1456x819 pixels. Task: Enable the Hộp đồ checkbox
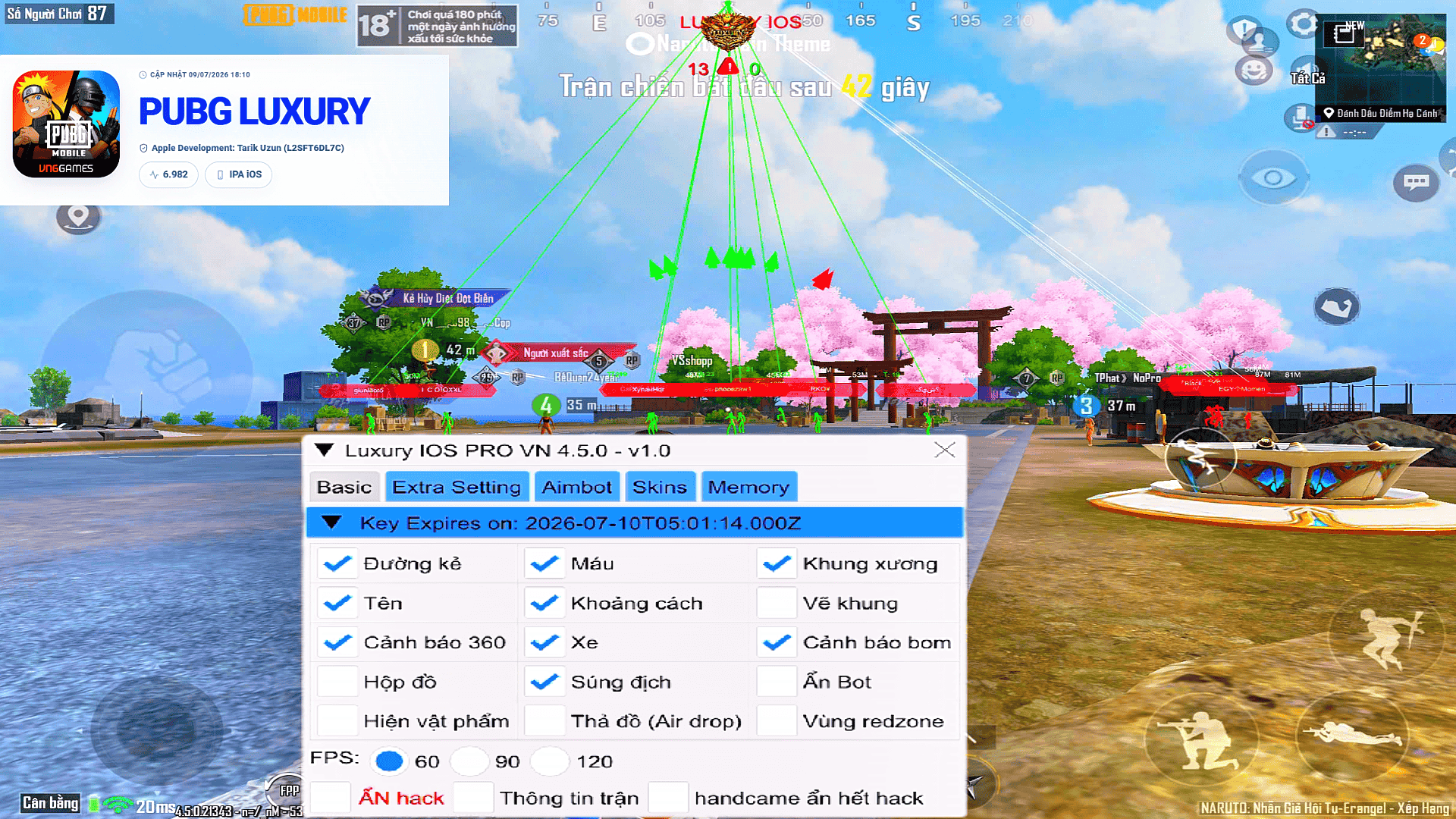pos(337,682)
